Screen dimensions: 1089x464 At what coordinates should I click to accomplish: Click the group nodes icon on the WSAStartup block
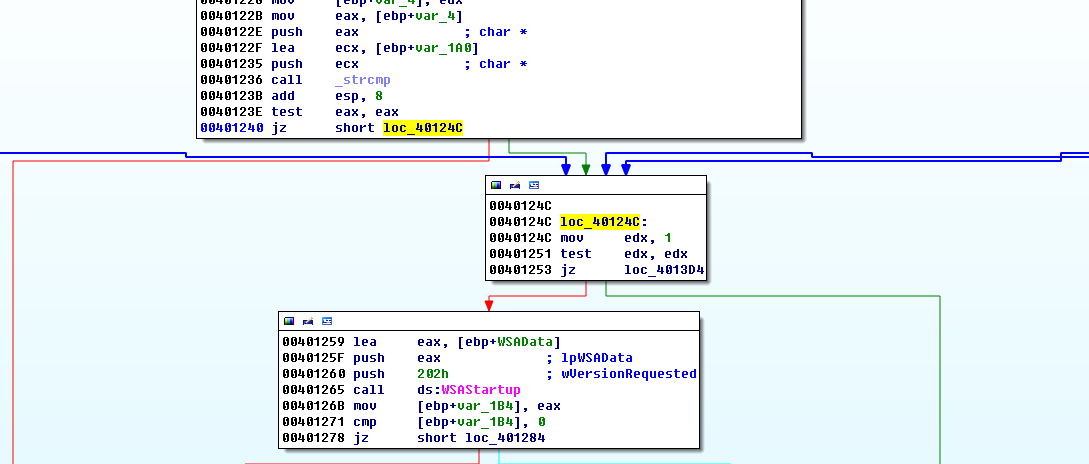tap(326, 321)
